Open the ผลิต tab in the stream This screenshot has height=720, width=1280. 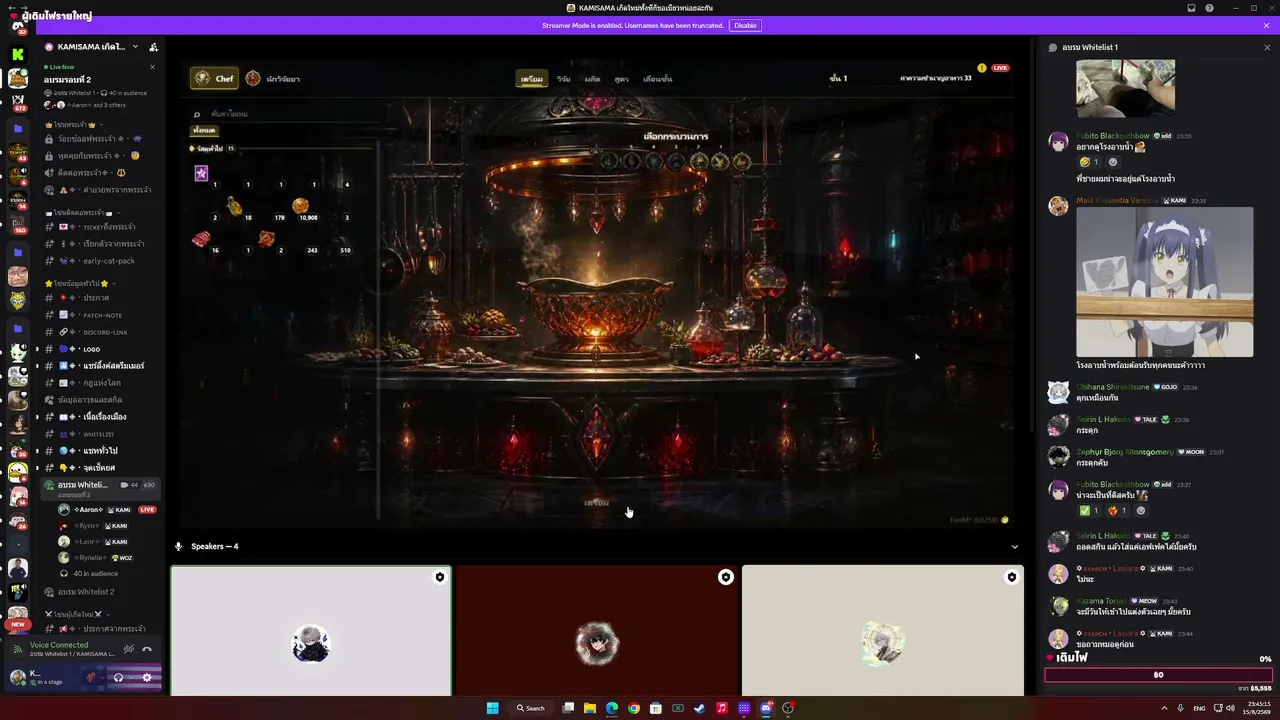[x=592, y=79]
